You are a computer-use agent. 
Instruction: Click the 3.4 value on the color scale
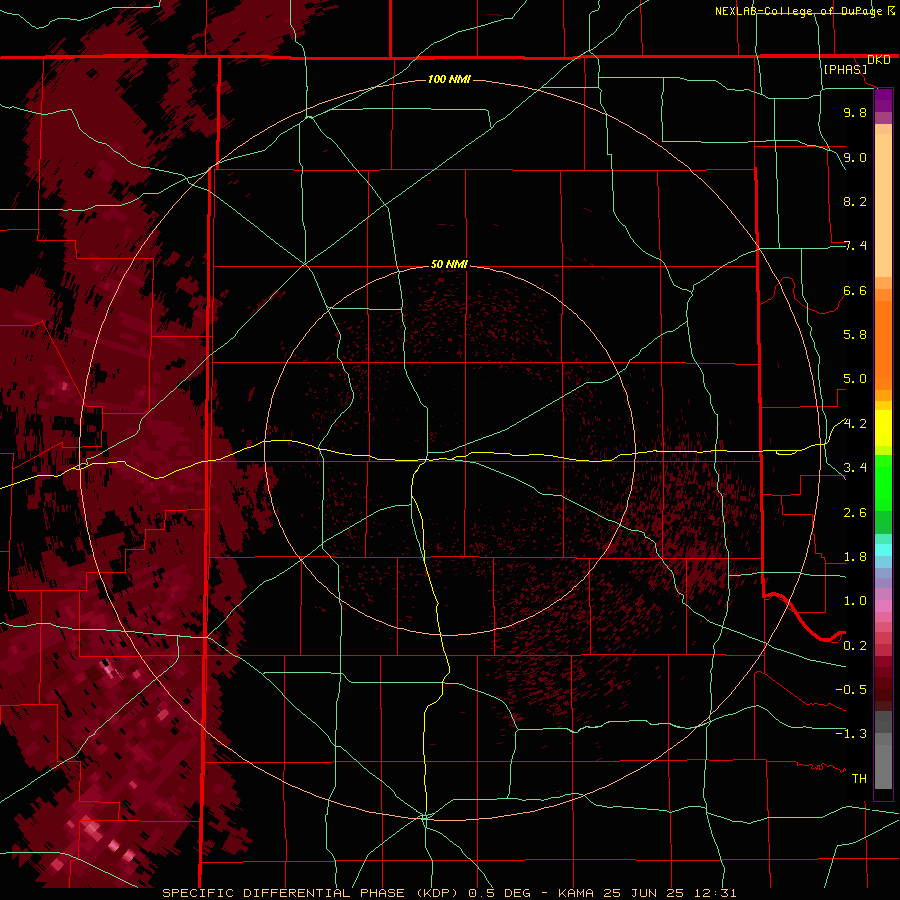click(x=855, y=468)
